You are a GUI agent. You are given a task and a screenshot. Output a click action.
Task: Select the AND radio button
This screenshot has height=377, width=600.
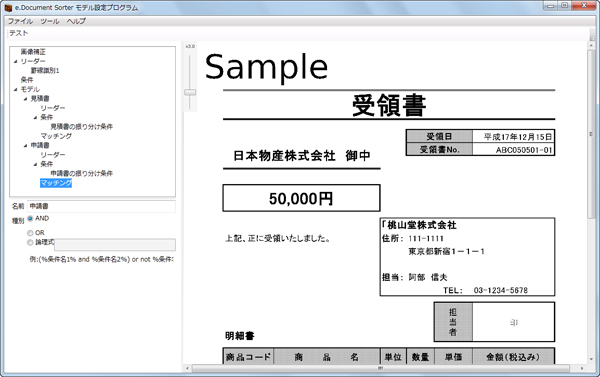pos(30,219)
